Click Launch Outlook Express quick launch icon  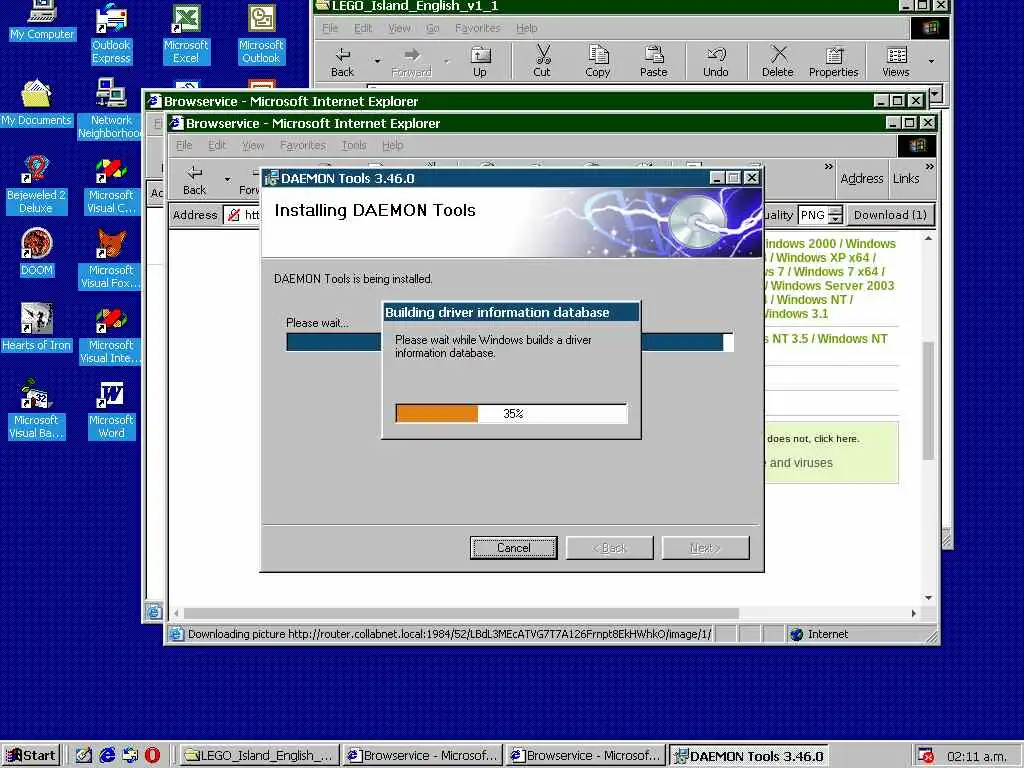click(130, 756)
